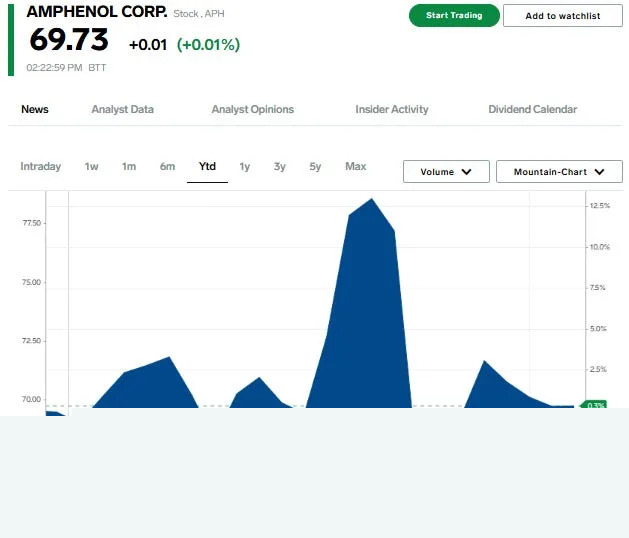Click the BTT exchange label
The image size is (629, 538).
click(97, 67)
